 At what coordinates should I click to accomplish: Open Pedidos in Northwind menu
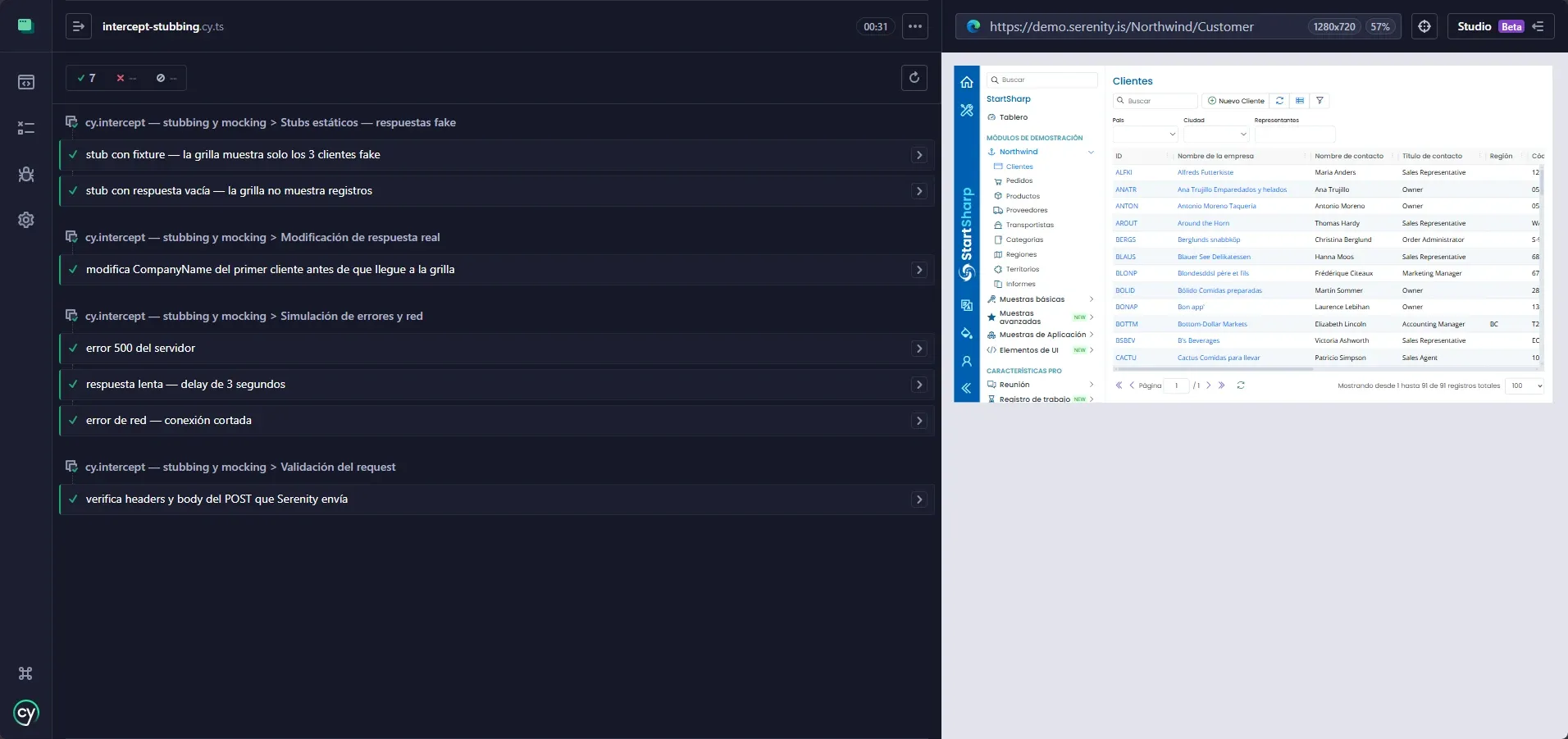pos(1019,180)
